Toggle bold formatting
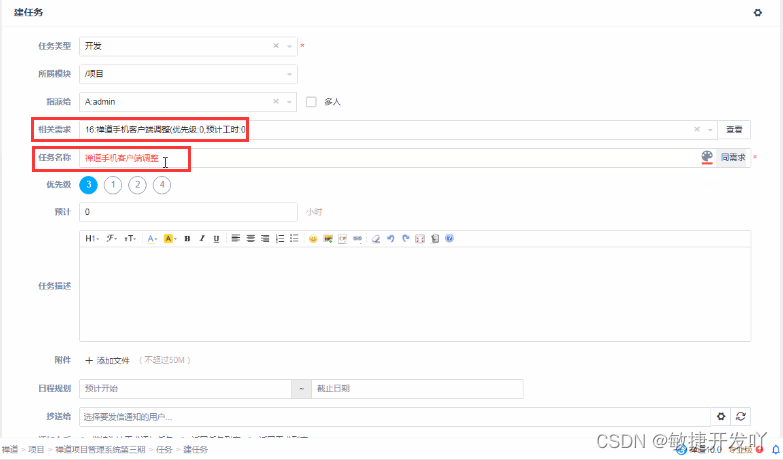The height and width of the screenshot is (460, 783). 187,239
